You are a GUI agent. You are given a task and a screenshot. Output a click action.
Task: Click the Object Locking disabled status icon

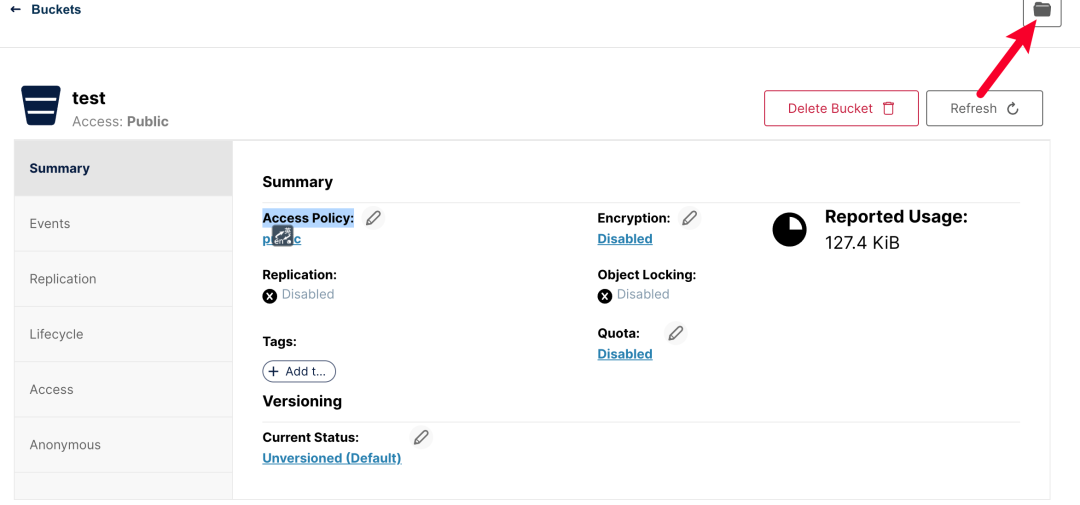[604, 295]
